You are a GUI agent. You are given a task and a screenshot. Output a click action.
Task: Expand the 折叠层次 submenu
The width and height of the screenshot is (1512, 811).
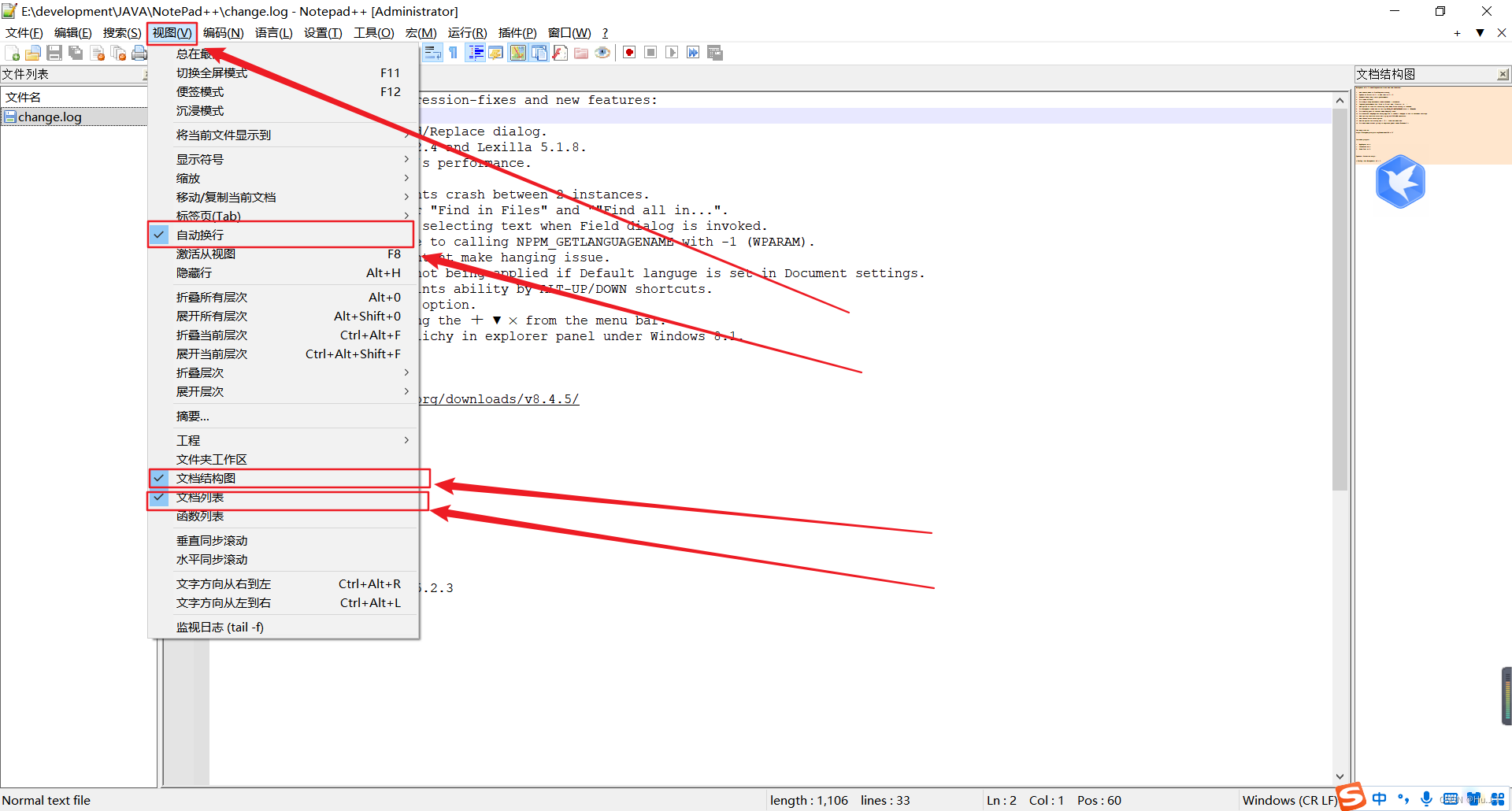pos(283,372)
